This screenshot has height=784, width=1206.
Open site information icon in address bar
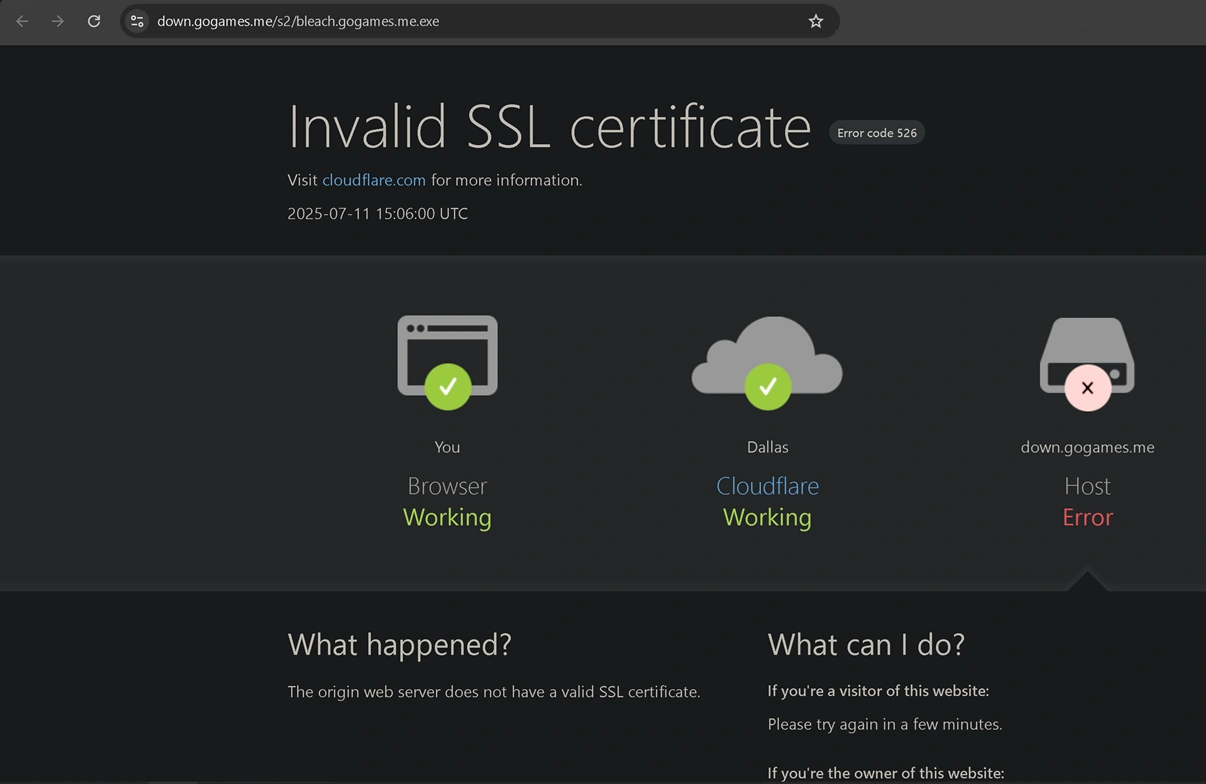pyautogui.click(x=137, y=21)
